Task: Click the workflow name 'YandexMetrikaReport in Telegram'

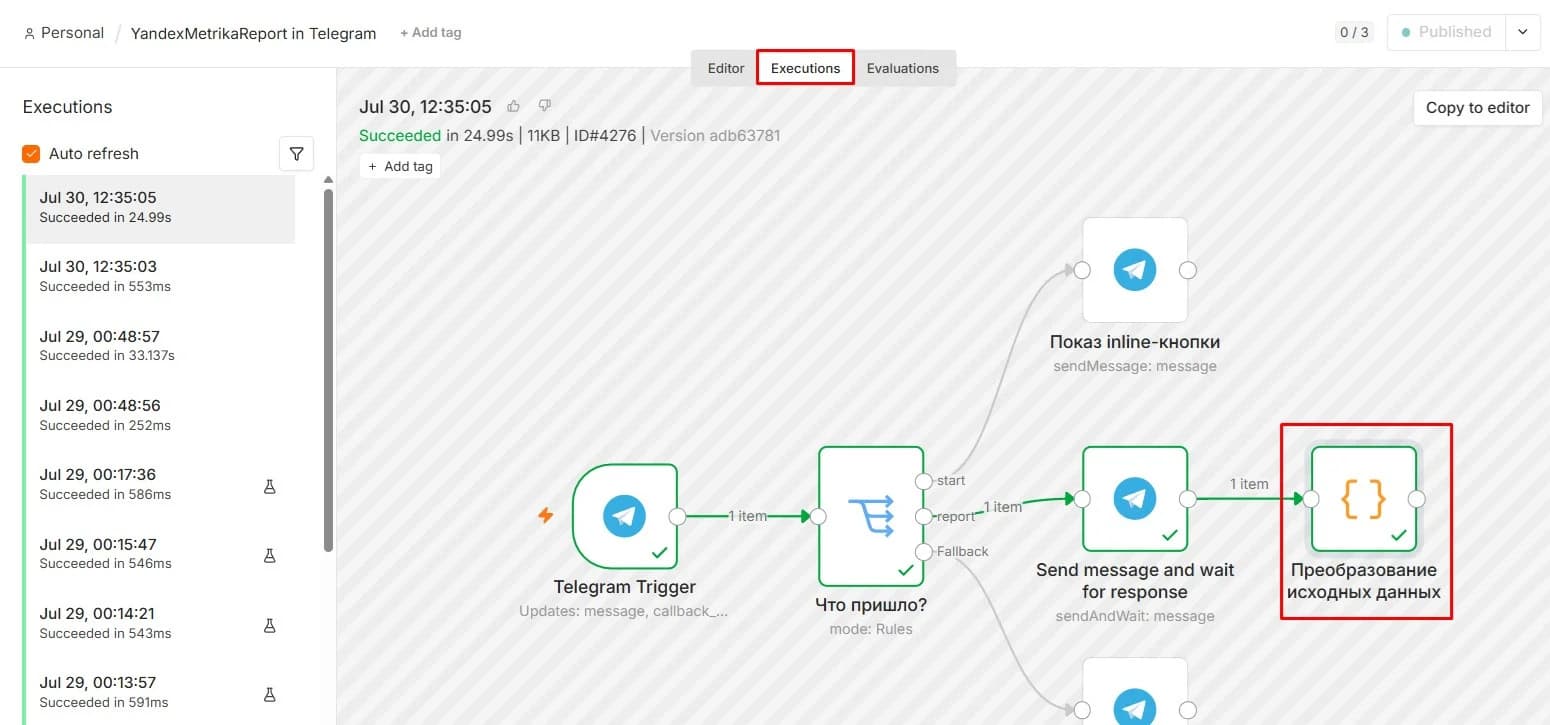Action: pyautogui.click(x=253, y=33)
